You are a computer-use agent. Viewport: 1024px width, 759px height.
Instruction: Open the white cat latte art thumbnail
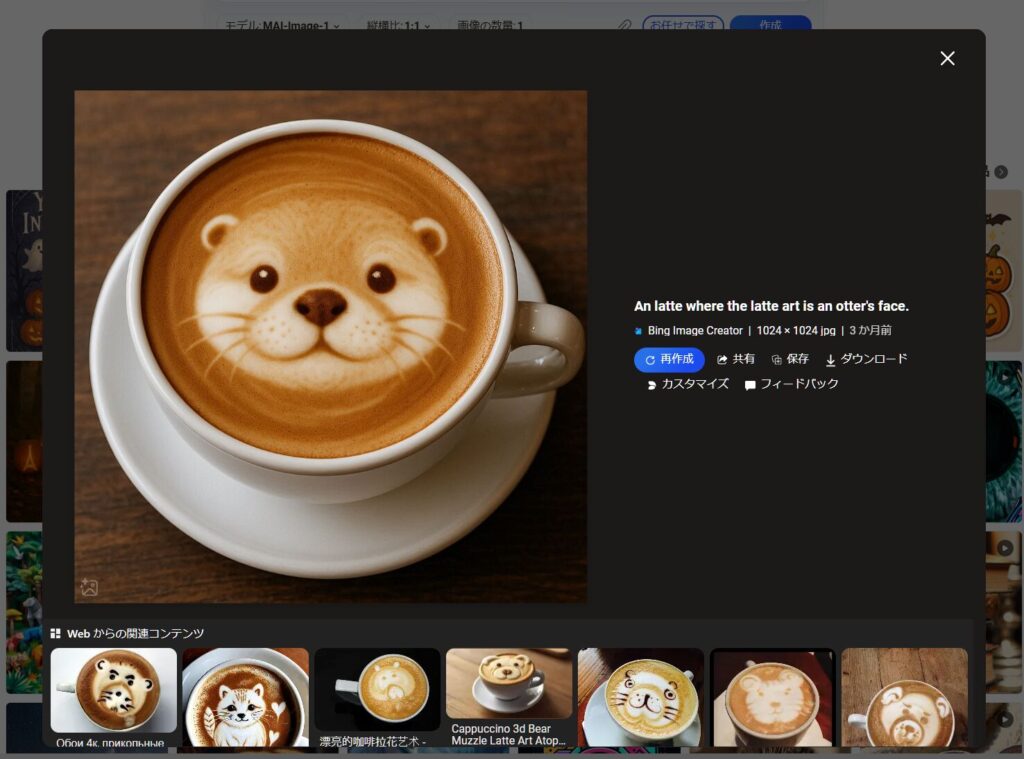tap(245, 696)
